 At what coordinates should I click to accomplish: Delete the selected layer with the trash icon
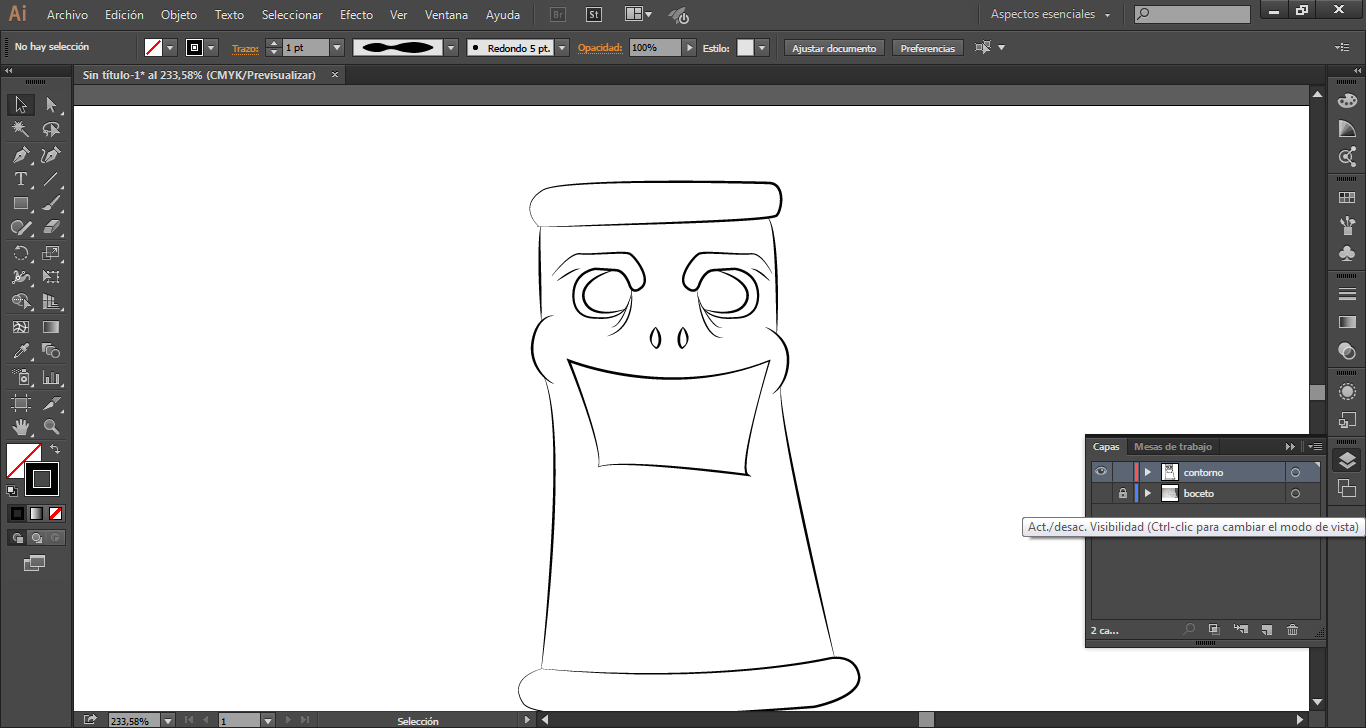click(x=1292, y=630)
